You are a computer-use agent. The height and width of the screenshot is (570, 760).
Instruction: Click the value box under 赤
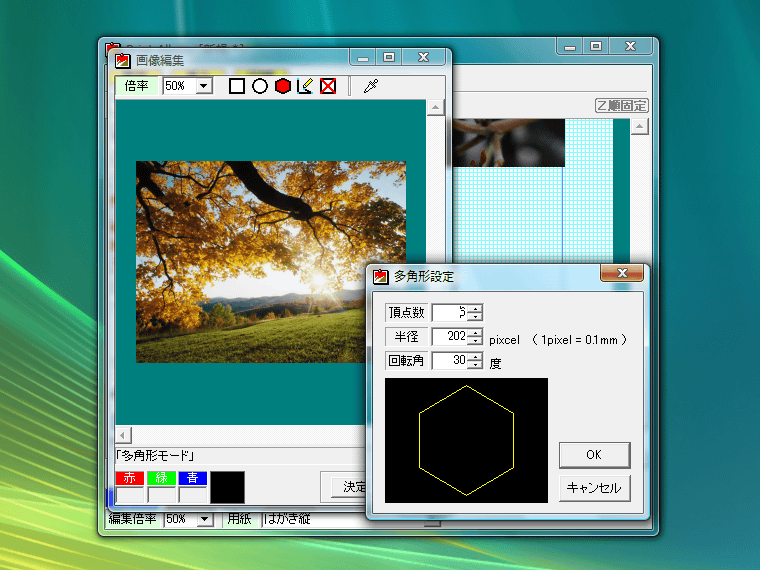pyautogui.click(x=130, y=495)
